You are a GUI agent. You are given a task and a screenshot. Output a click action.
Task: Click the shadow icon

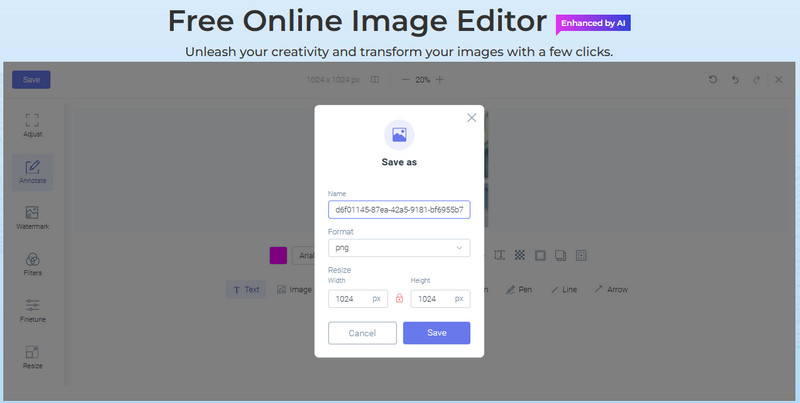561,255
